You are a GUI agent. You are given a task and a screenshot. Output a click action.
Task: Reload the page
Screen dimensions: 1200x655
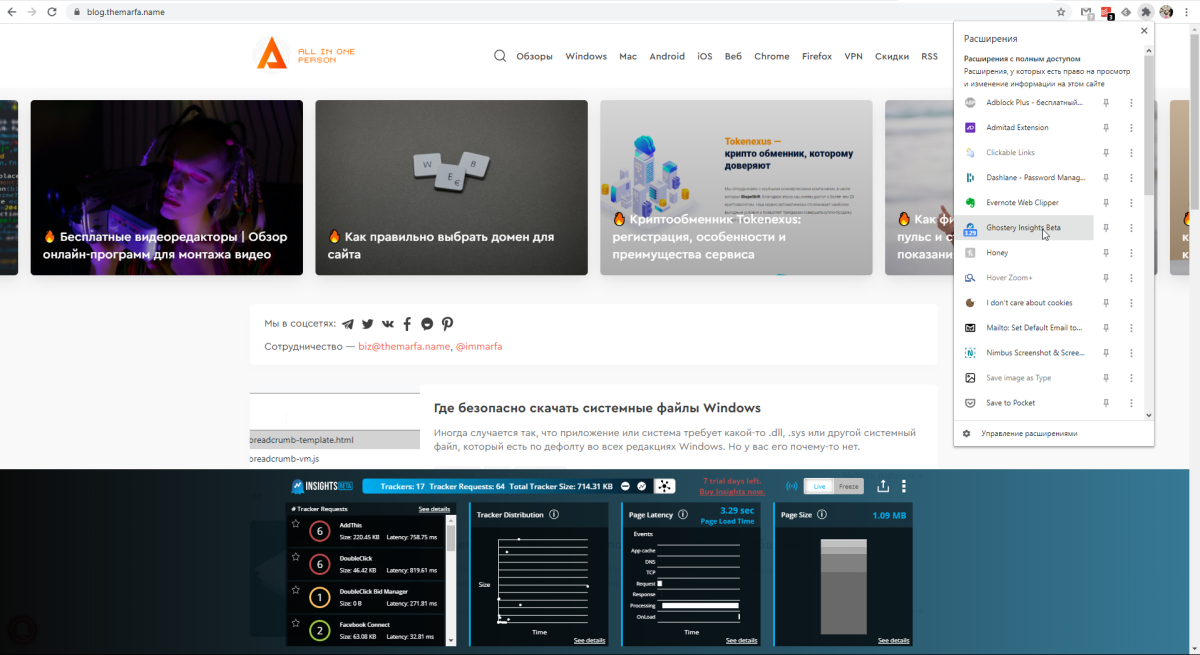[54, 12]
